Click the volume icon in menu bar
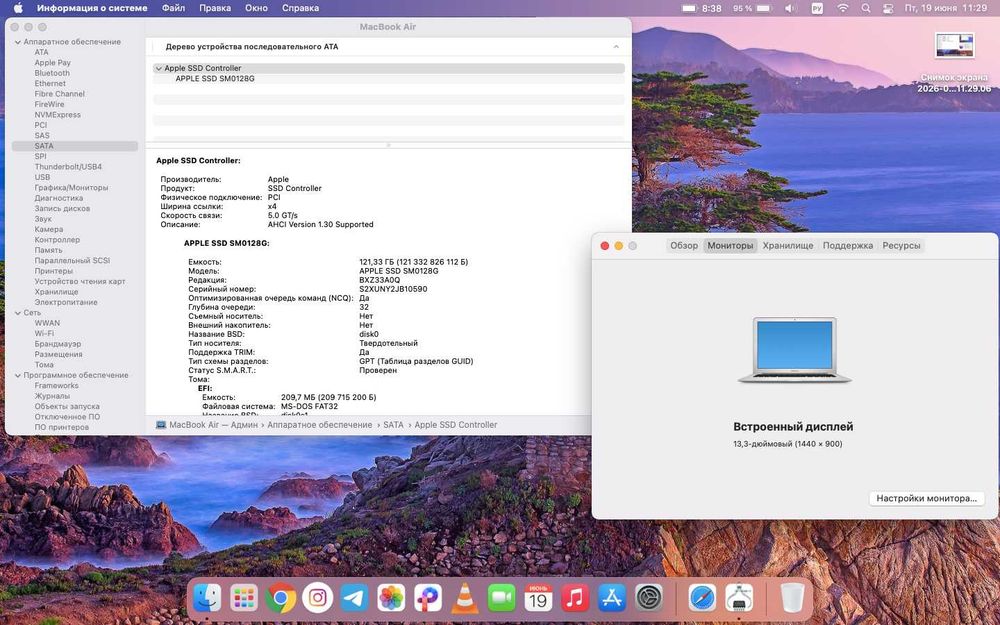1000x625 pixels. click(790, 8)
